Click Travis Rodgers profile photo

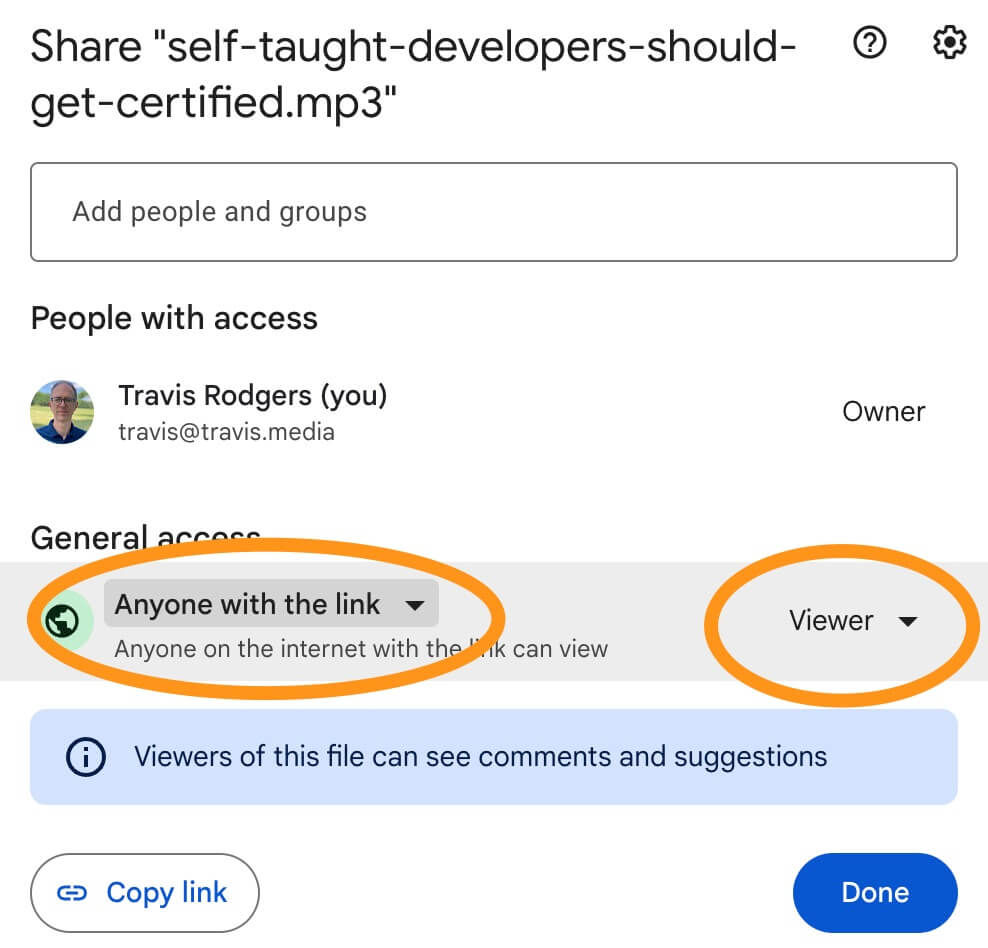pyautogui.click(x=62, y=412)
